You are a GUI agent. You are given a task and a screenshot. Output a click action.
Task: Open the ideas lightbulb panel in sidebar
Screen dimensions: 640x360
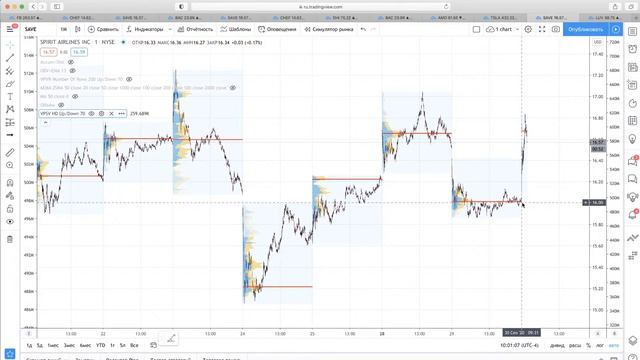pos(632,139)
